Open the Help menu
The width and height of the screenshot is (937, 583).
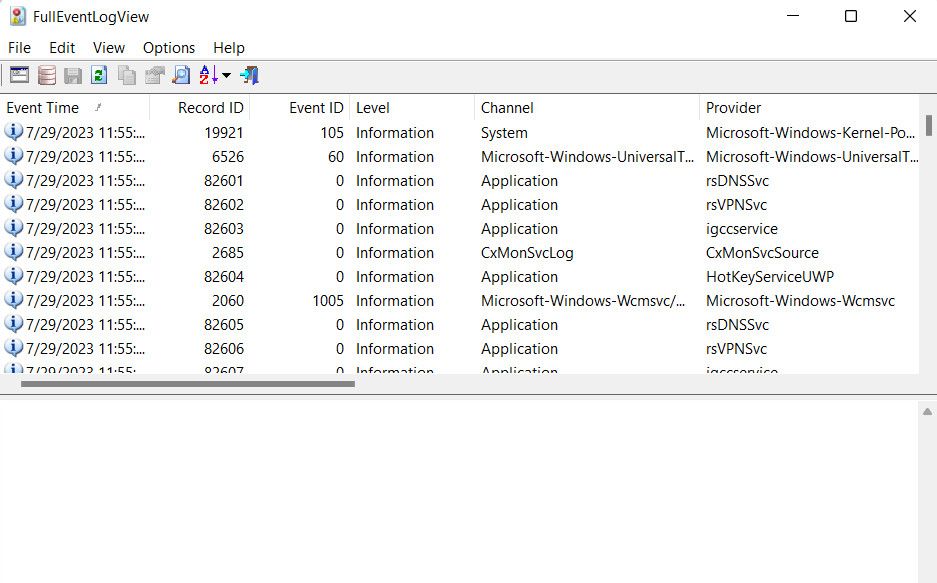pos(228,47)
